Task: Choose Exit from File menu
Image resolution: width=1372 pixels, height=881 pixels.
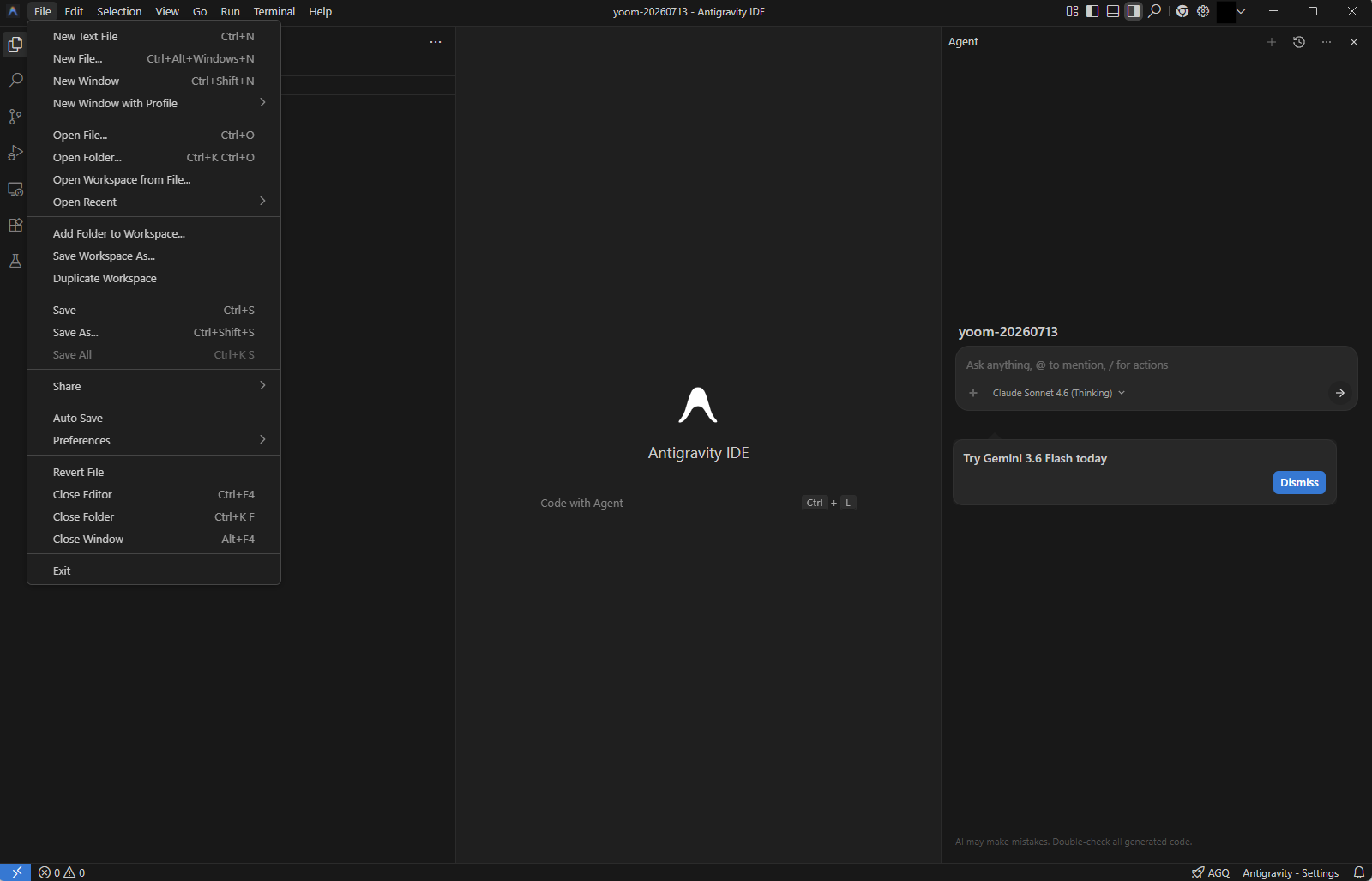Action: coord(154,570)
